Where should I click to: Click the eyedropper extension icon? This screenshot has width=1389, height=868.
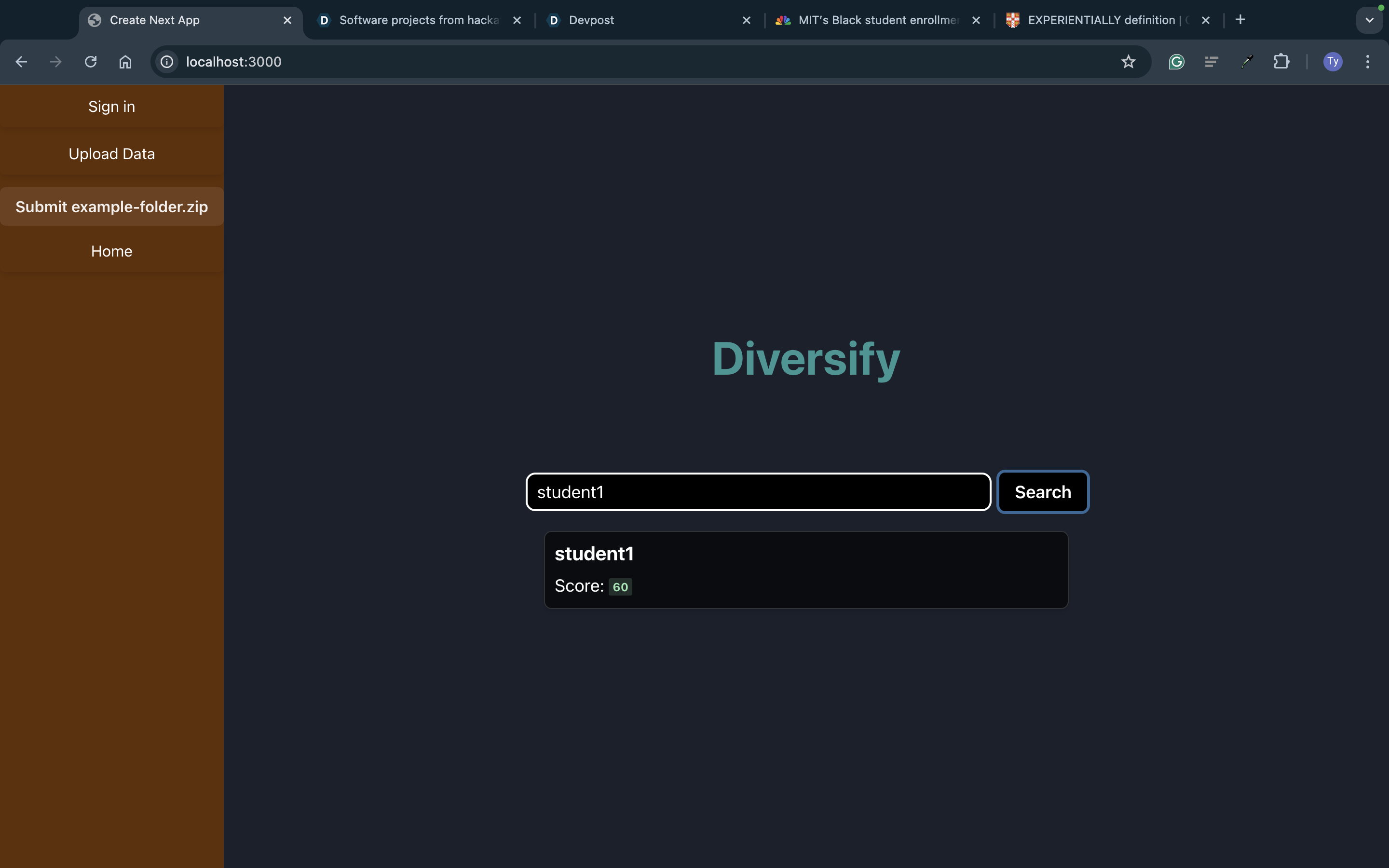point(1246,62)
